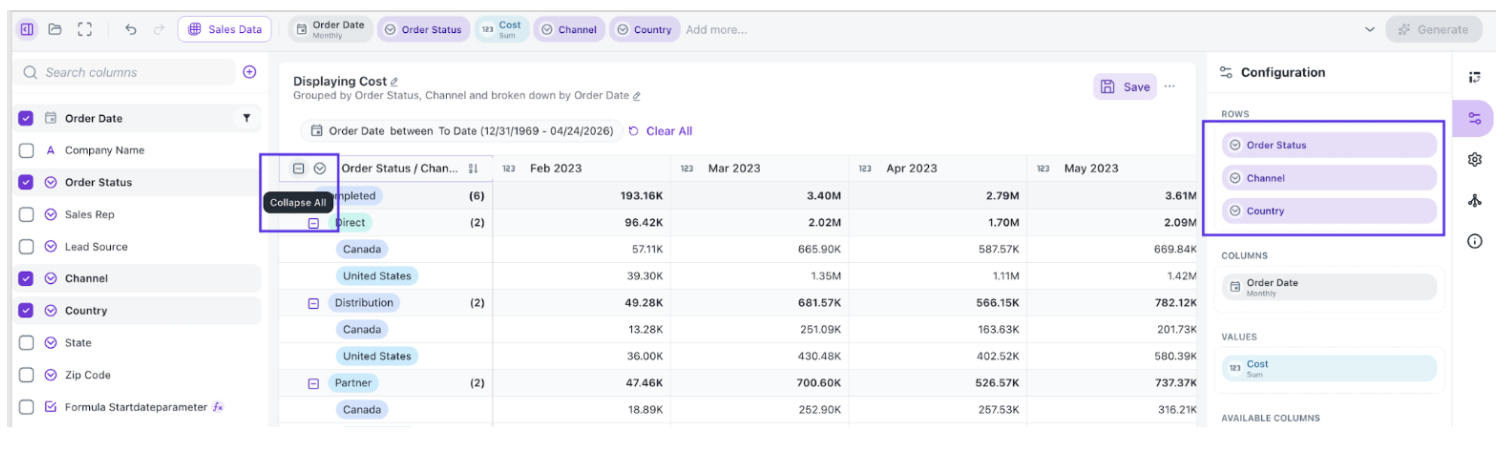Click the Clear All link
The width and height of the screenshot is (1512, 476).
[660, 131]
